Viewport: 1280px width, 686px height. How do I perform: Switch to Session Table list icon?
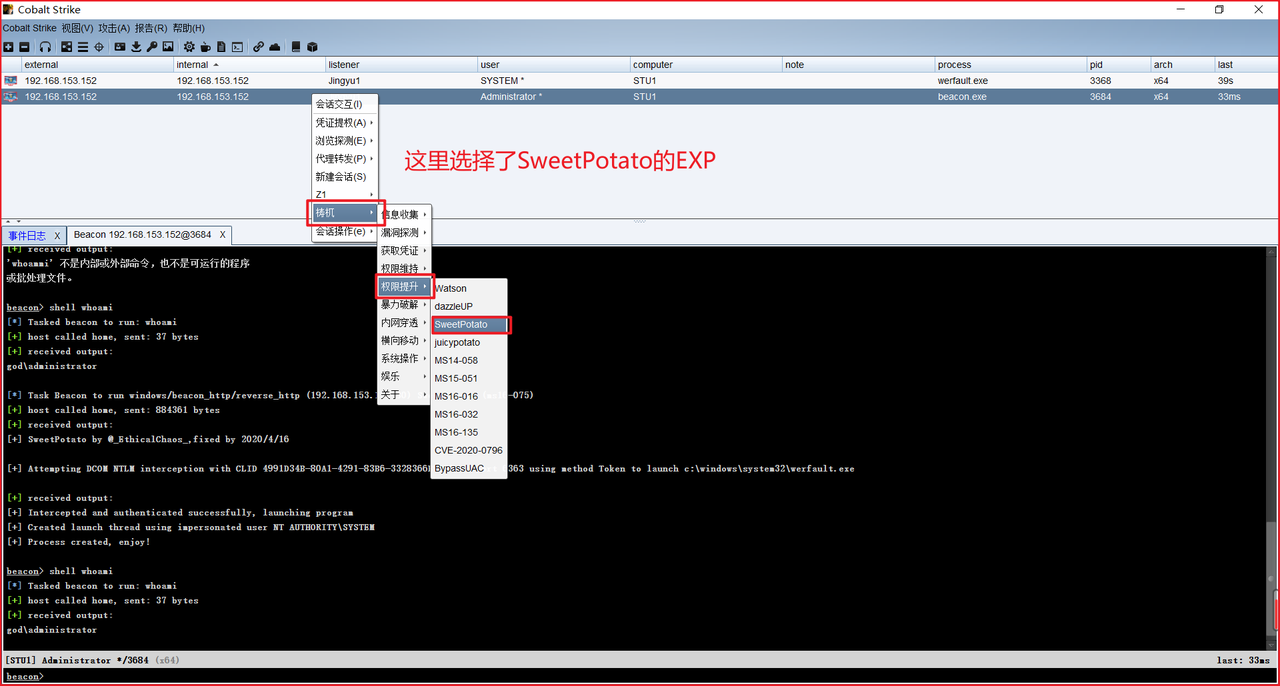point(83,47)
